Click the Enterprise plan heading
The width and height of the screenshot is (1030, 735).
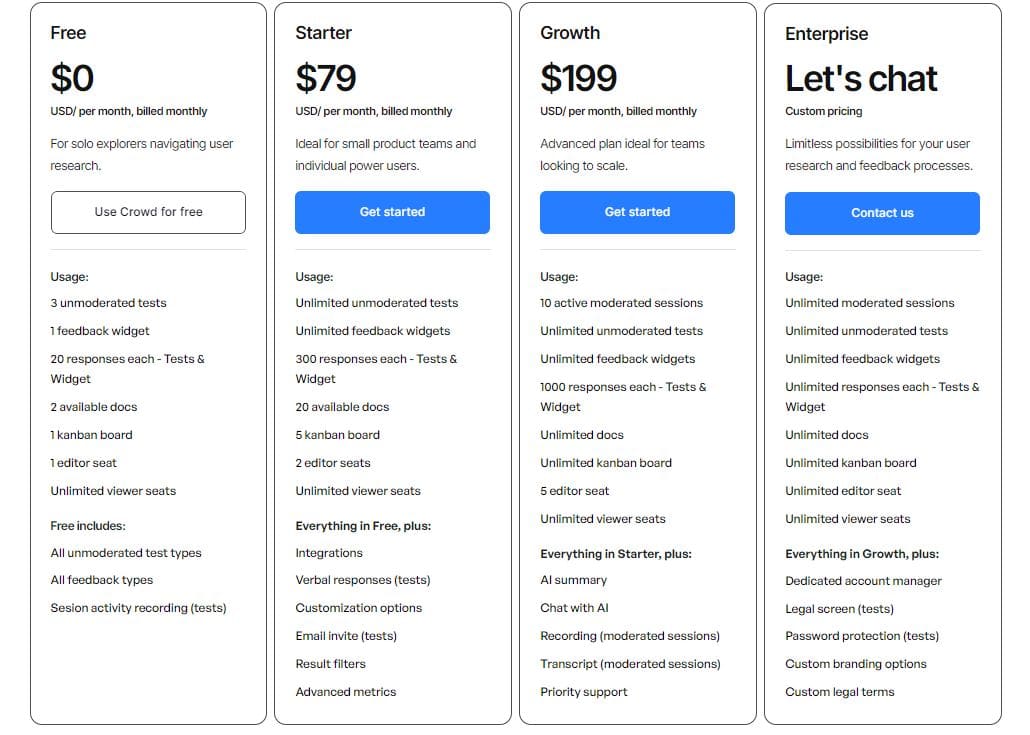tap(826, 33)
